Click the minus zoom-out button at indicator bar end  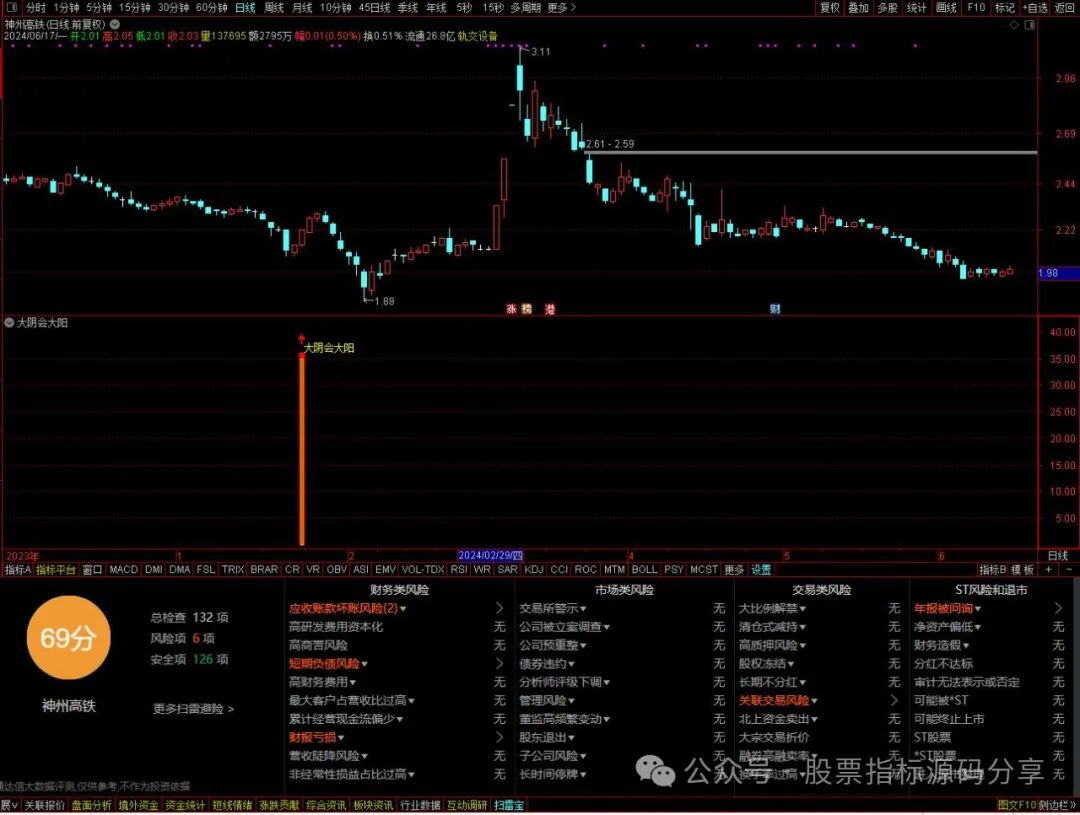pyautogui.click(x=1069, y=570)
